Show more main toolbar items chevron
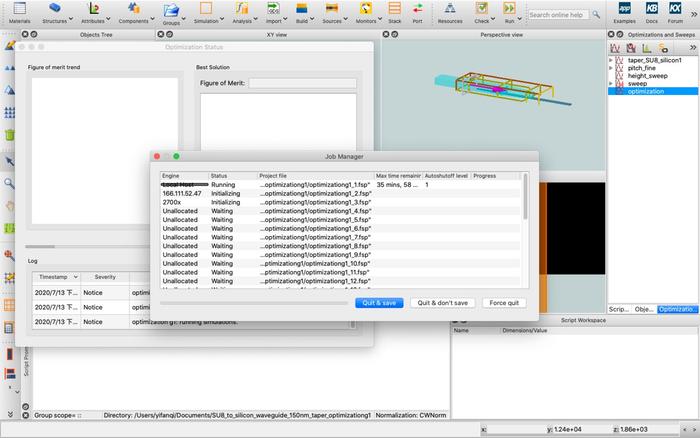 tap(694, 14)
